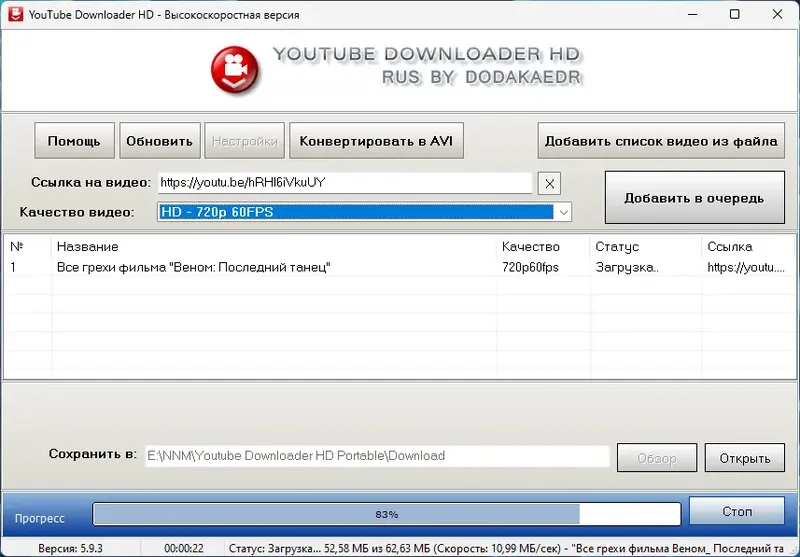Image resolution: width=800 pixels, height=557 pixels.
Task: Click the Загрузка.. status cell
Action: pyautogui.click(x=627, y=267)
